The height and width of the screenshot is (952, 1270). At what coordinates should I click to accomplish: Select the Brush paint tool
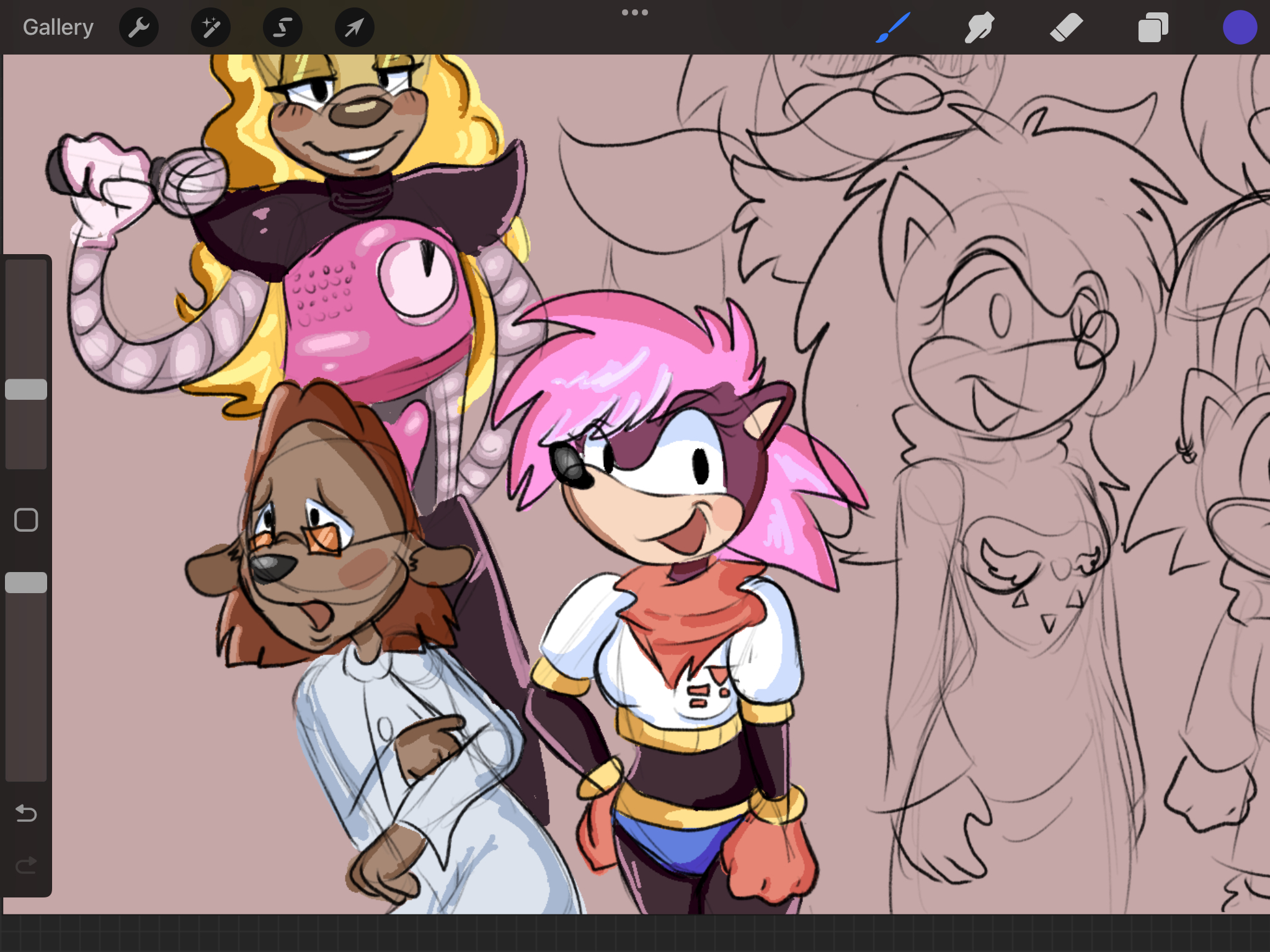pos(893,27)
